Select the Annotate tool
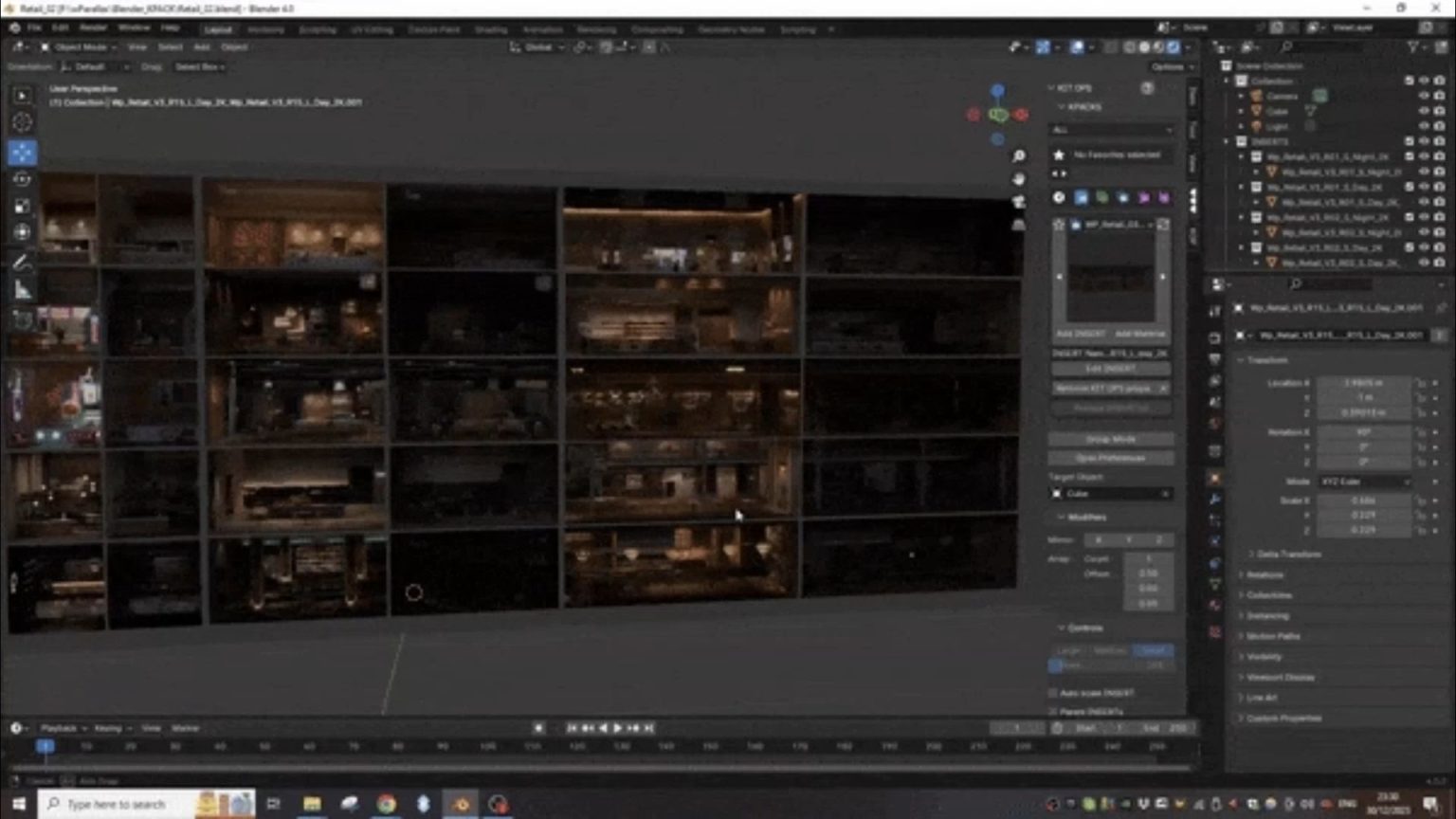 click(22, 264)
